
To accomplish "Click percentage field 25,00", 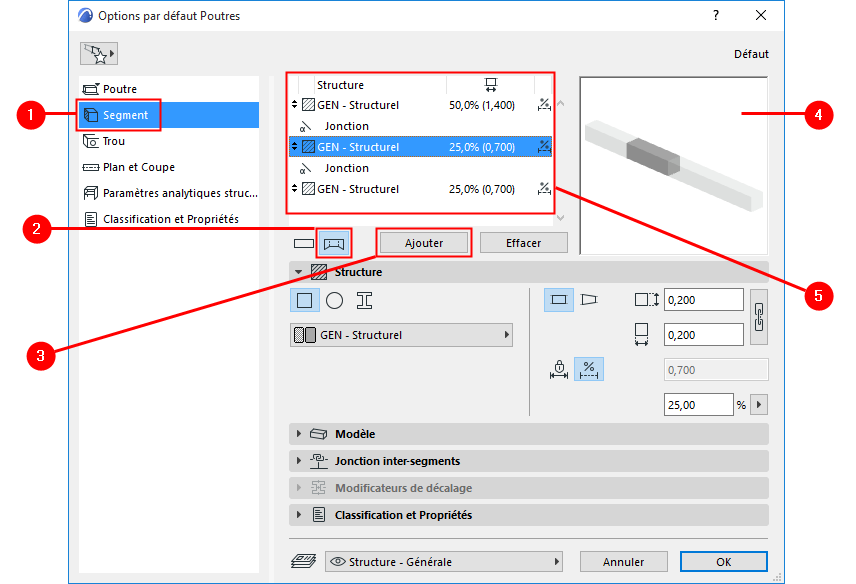I will point(698,404).
